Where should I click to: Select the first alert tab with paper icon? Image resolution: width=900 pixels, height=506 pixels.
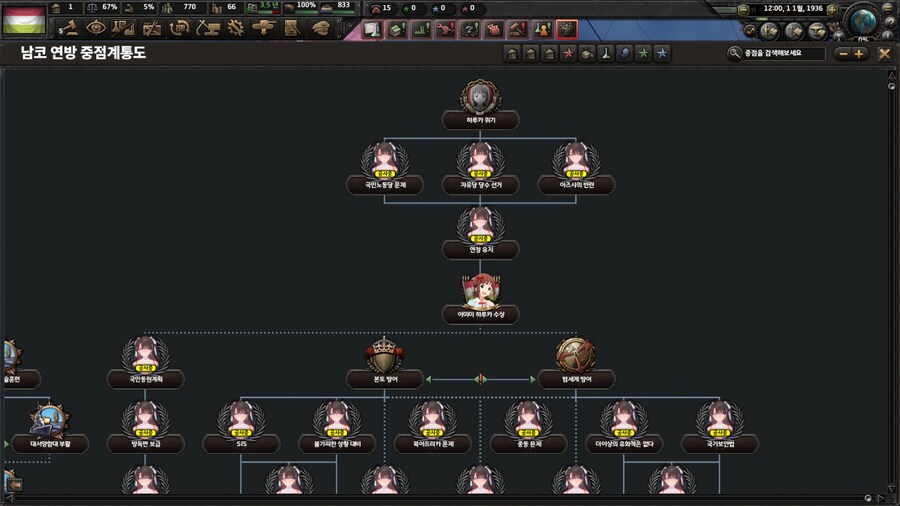(x=371, y=29)
